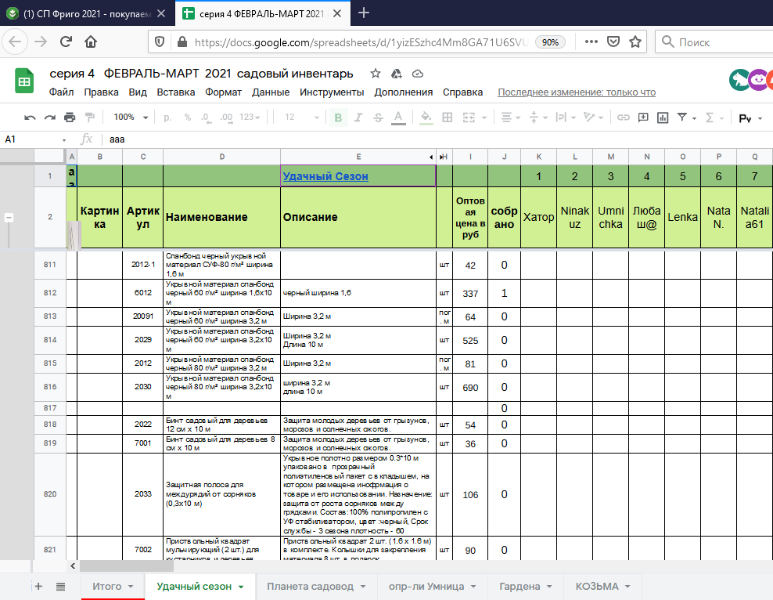This screenshot has height=600, width=773.
Task: Collapse the row group minus button
Action: pyautogui.click(x=10, y=217)
